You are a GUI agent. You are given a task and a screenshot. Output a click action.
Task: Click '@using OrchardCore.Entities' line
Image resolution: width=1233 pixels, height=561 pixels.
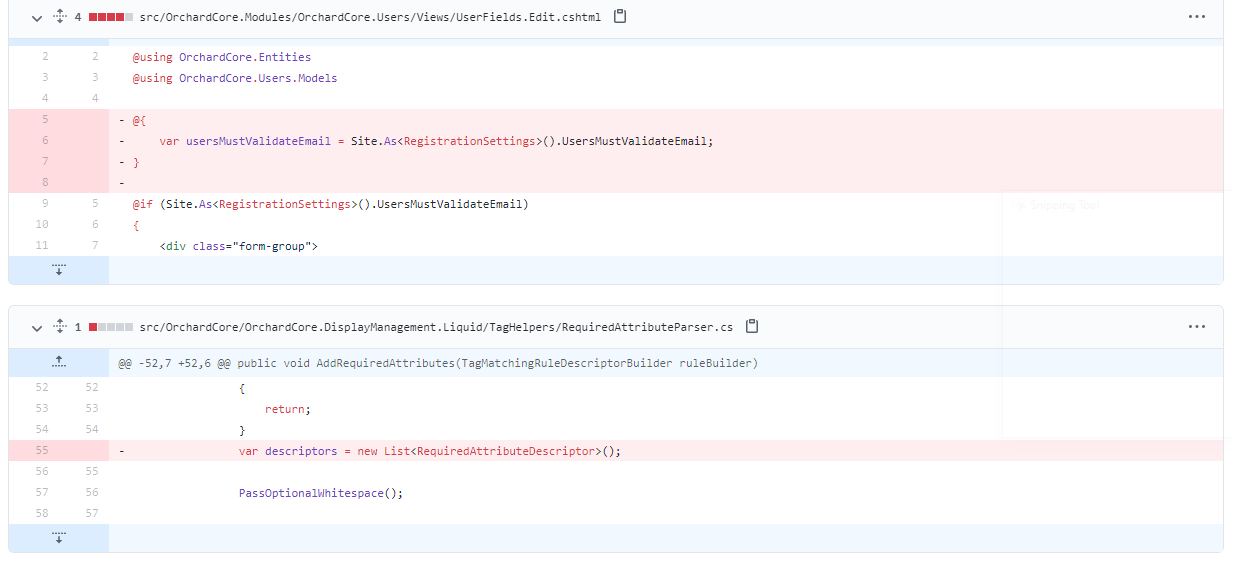coord(221,57)
